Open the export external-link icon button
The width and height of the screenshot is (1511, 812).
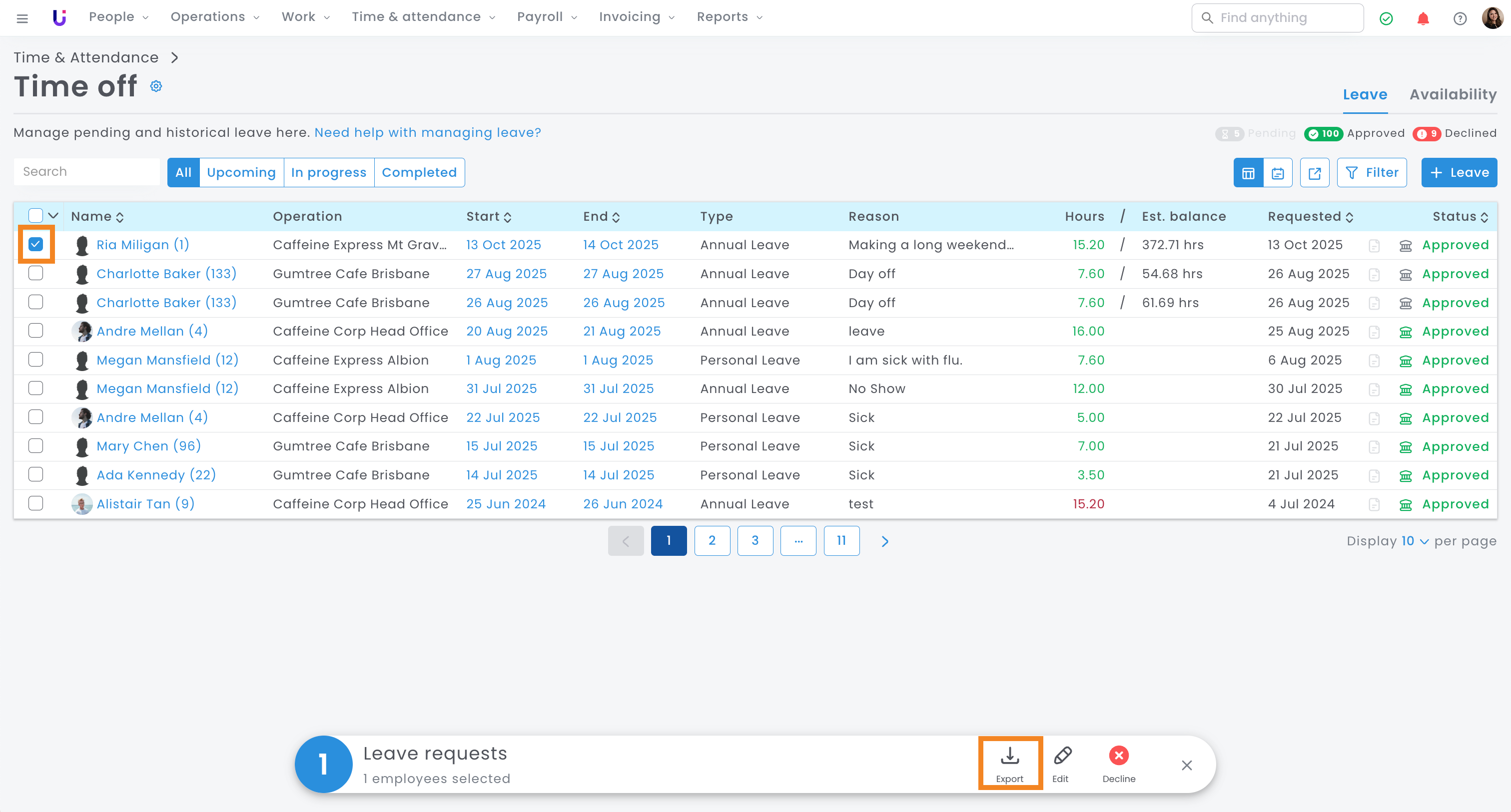pos(1314,173)
